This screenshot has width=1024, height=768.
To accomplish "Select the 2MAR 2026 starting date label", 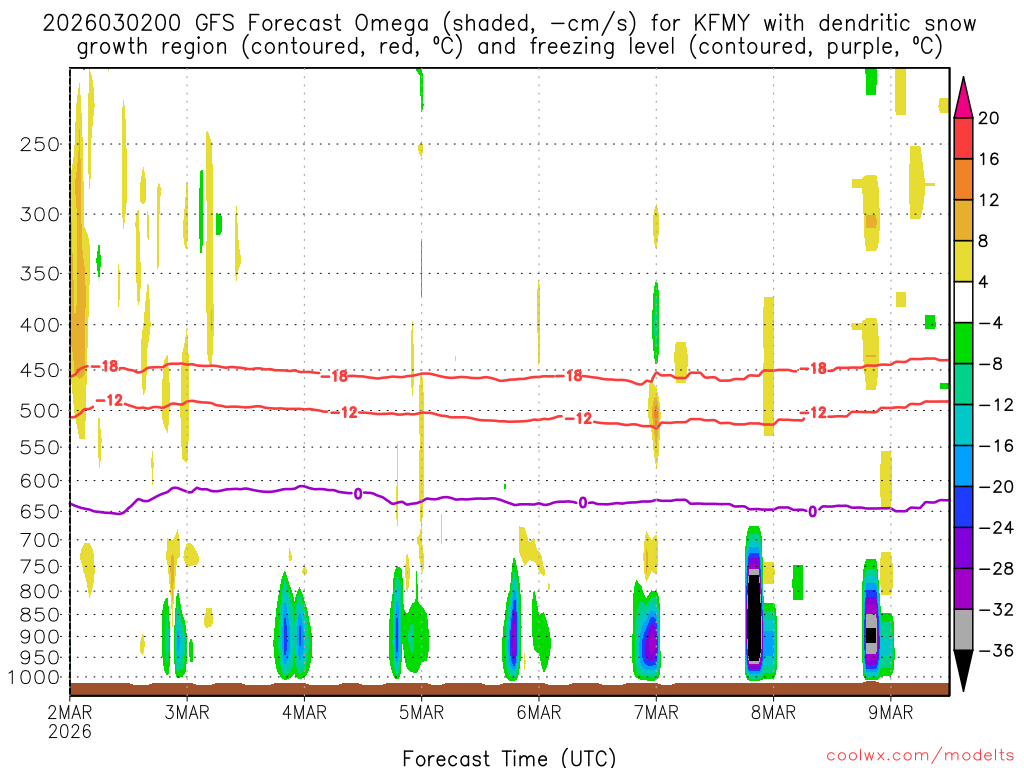I will click(x=69, y=721).
